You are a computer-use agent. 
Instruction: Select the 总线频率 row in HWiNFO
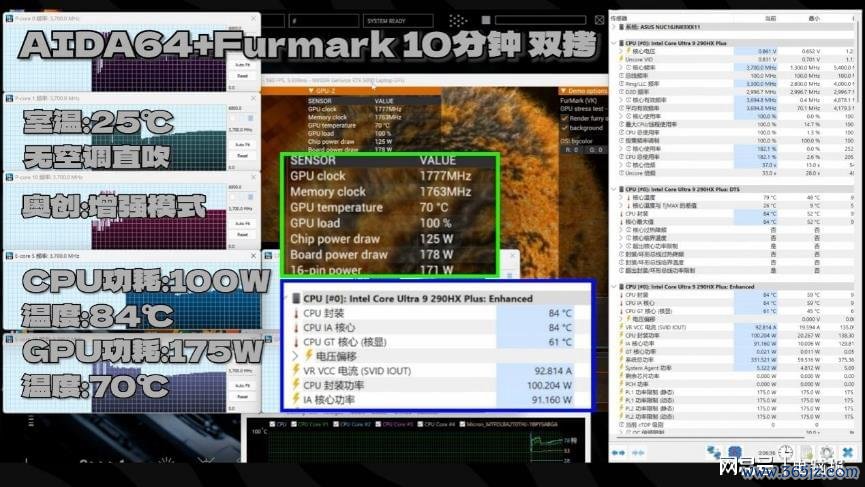click(736, 75)
